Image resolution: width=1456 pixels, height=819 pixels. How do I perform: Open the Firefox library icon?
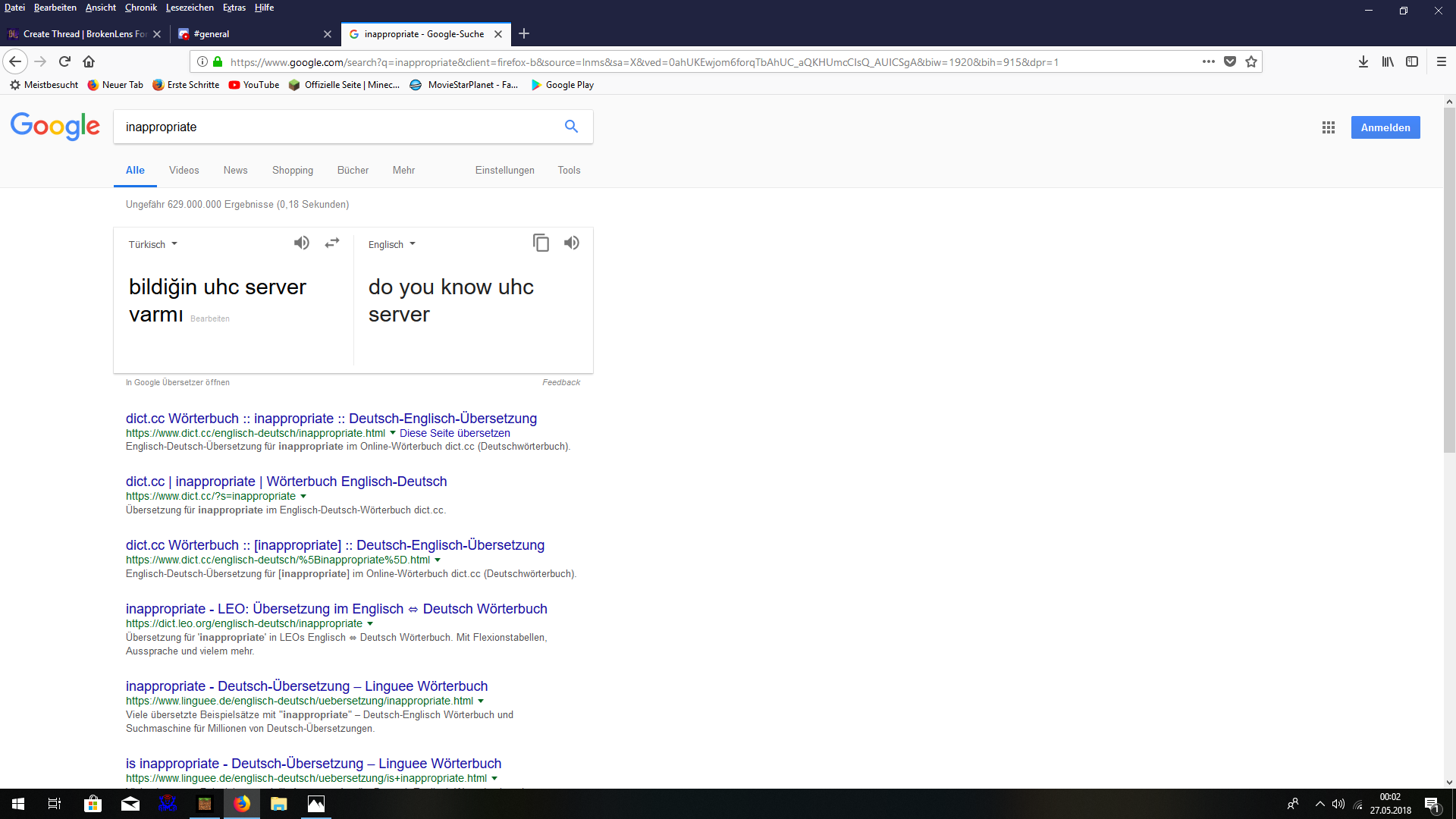(1388, 61)
